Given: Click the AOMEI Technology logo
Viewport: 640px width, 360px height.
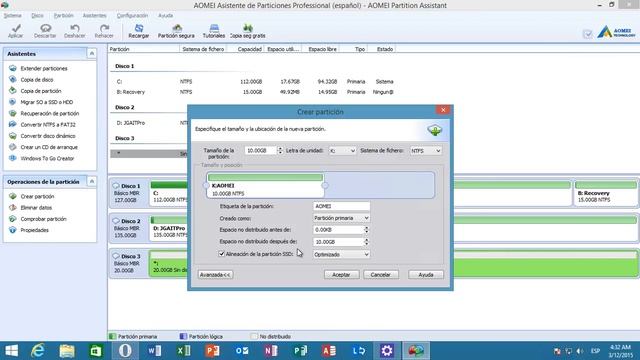Looking at the screenshot, I should [x=616, y=32].
